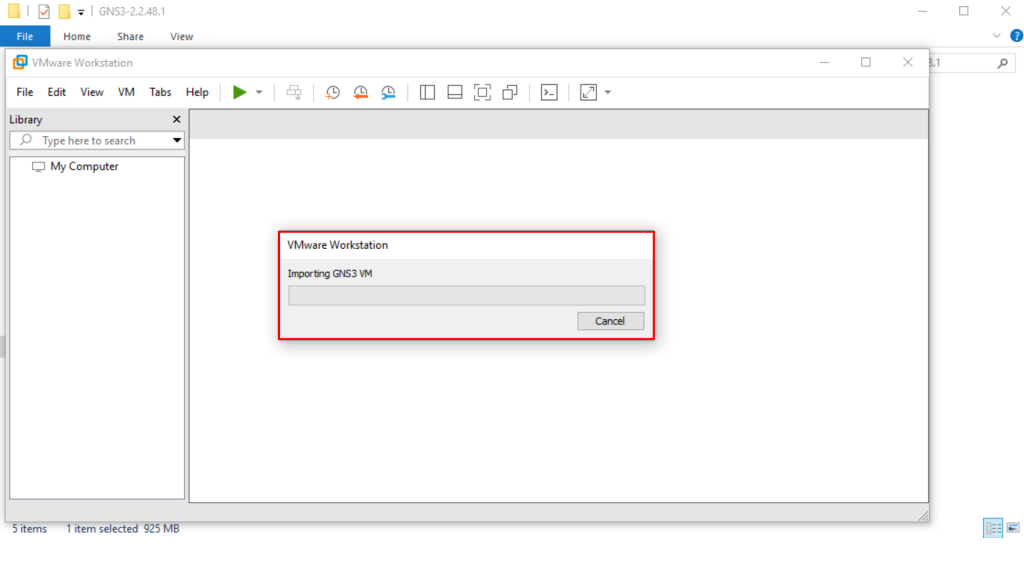Open the Snapshot Manager icon
Viewport: 1024px width, 576px height.
click(388, 92)
